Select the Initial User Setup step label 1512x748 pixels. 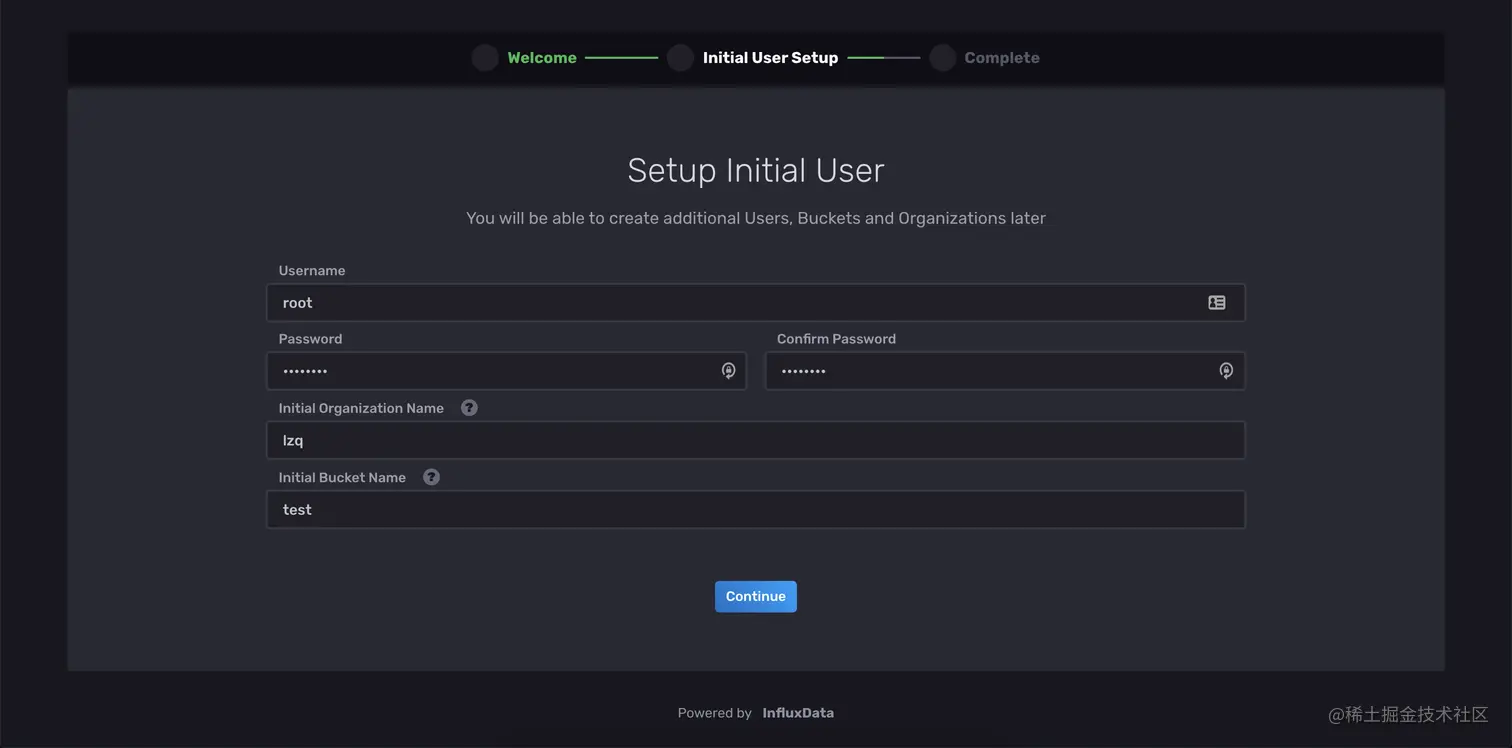click(x=770, y=58)
